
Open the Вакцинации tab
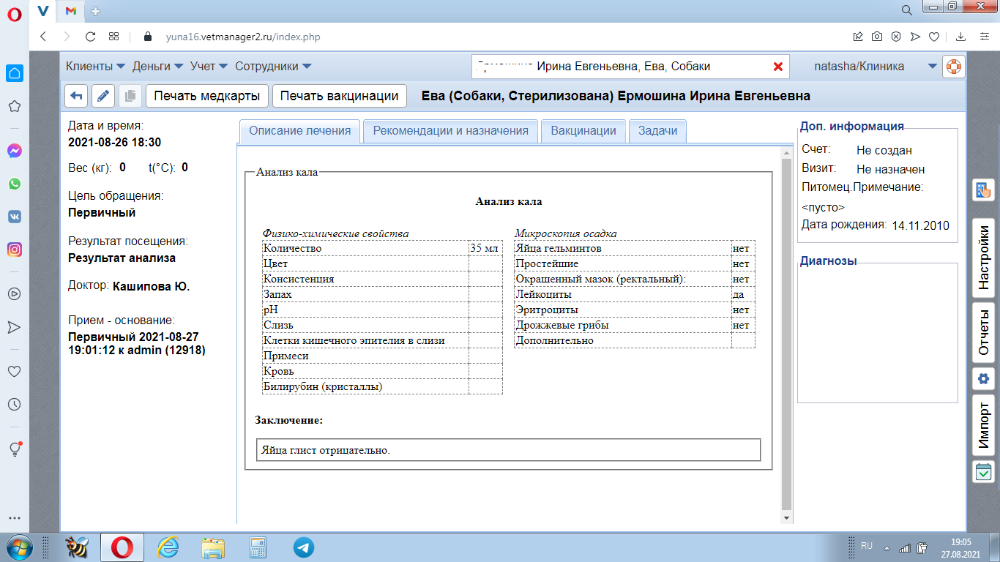click(583, 131)
